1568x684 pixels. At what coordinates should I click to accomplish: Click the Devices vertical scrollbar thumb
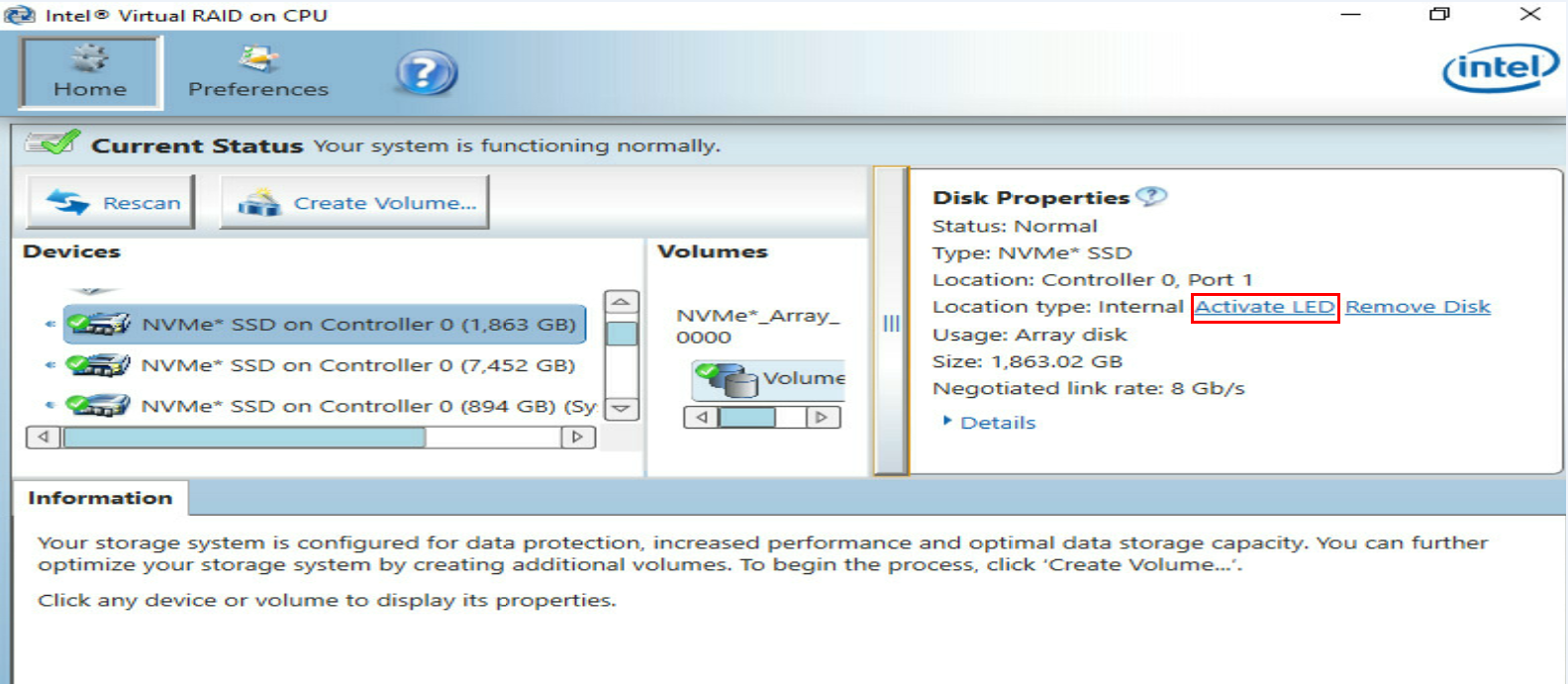coord(621,333)
